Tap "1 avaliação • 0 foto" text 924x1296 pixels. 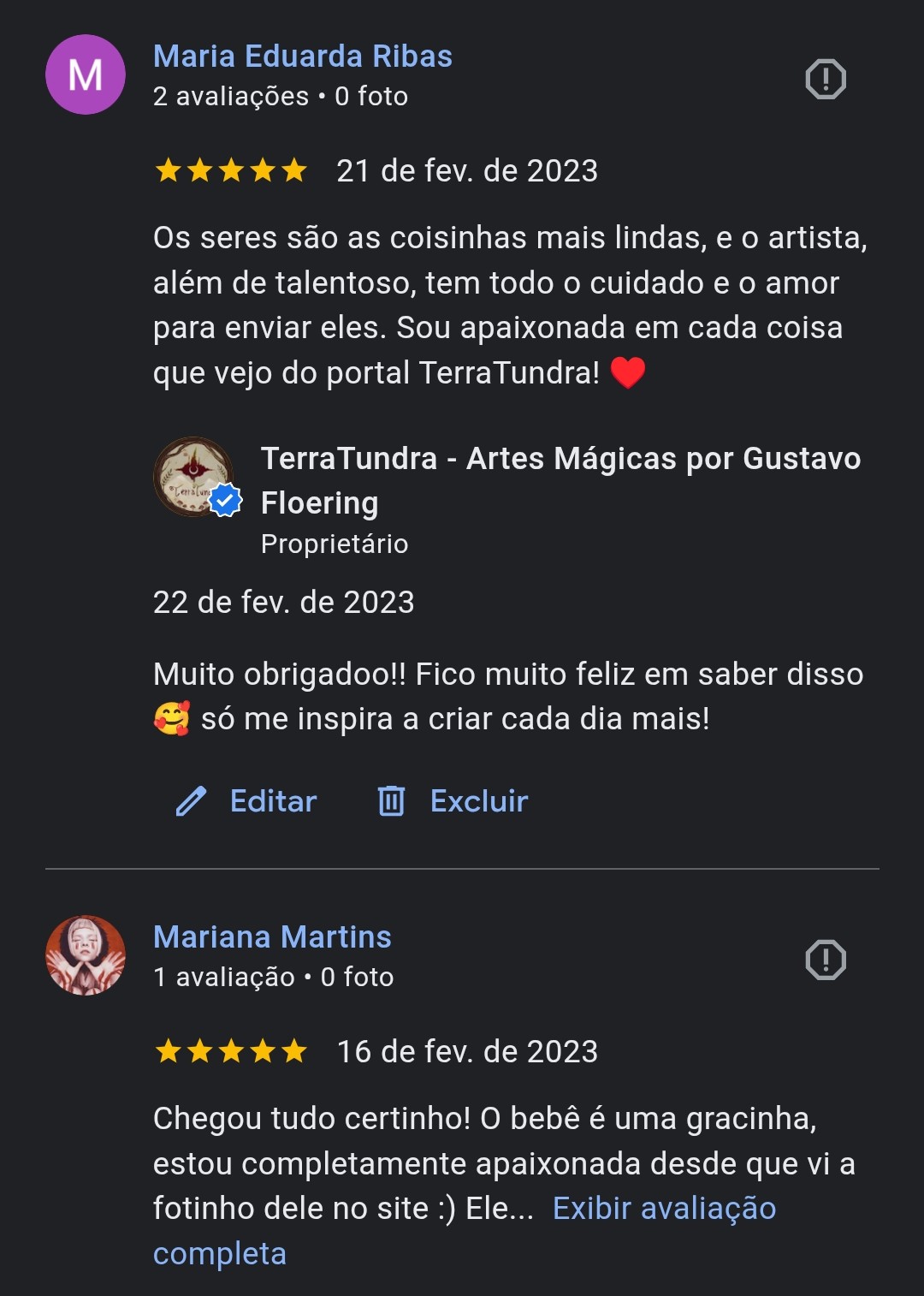coord(274,978)
